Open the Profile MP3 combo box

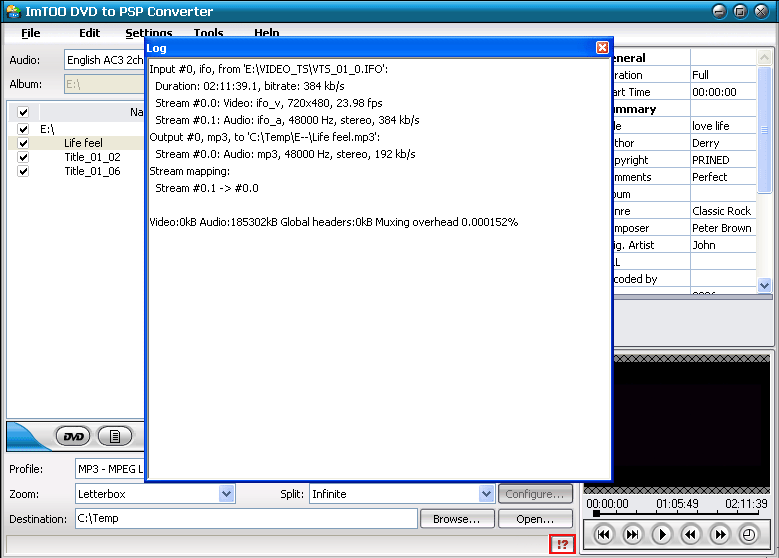[x=109, y=469]
